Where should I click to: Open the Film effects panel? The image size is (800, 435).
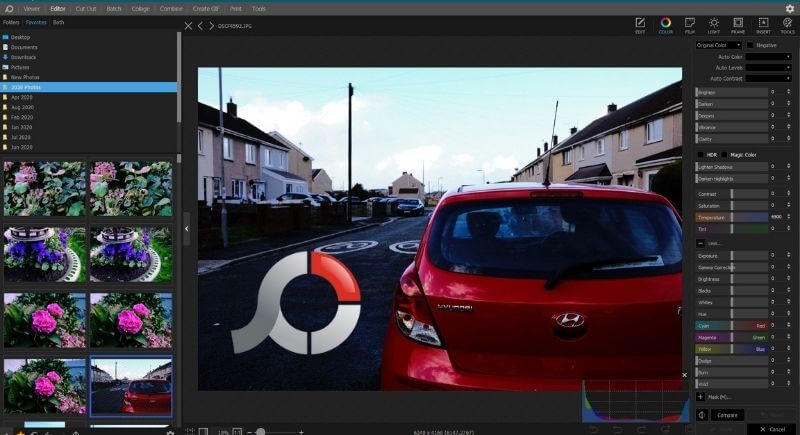pyautogui.click(x=690, y=23)
